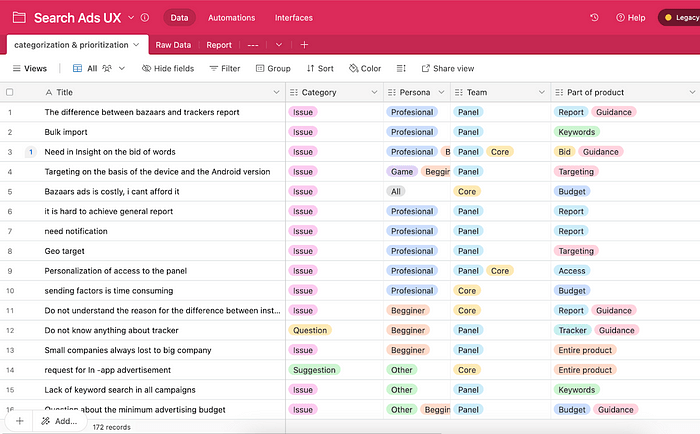Open the All grid view switcher
This screenshot has width=700, height=434.
click(99, 68)
